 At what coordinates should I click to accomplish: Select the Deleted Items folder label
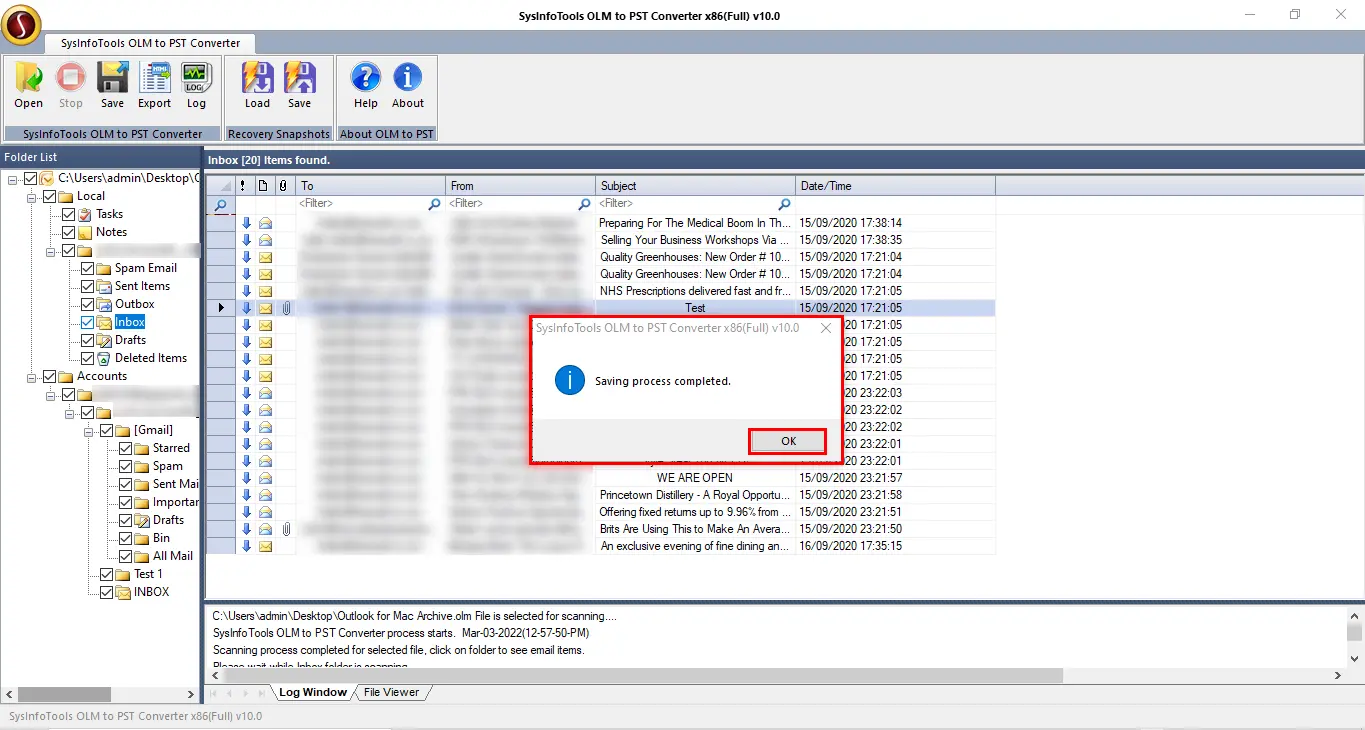click(x=151, y=358)
